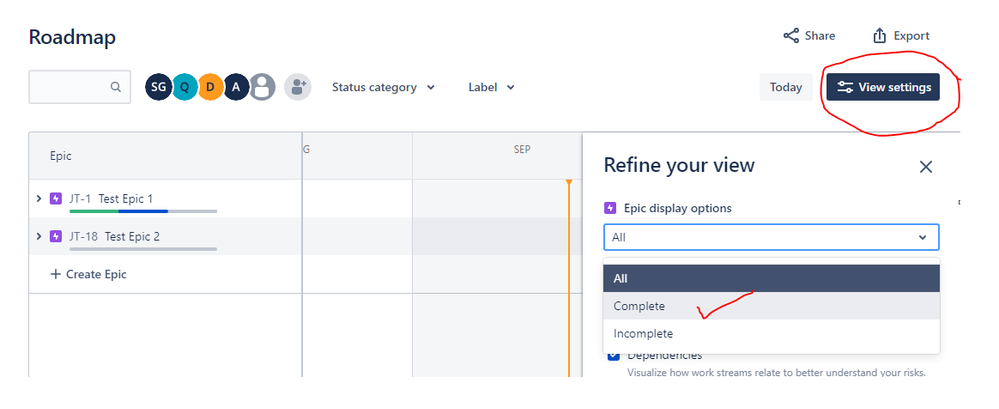This screenshot has width=999, height=409.
Task: Open the Status category dropdown
Action: [x=384, y=87]
